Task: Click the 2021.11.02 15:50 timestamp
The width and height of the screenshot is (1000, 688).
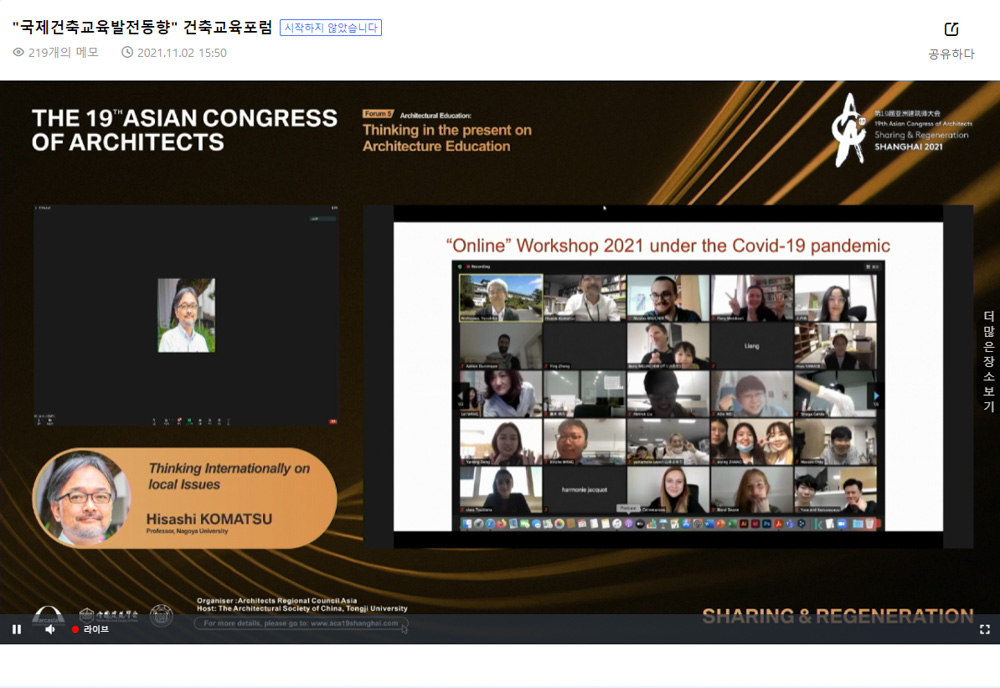Action: click(x=182, y=53)
